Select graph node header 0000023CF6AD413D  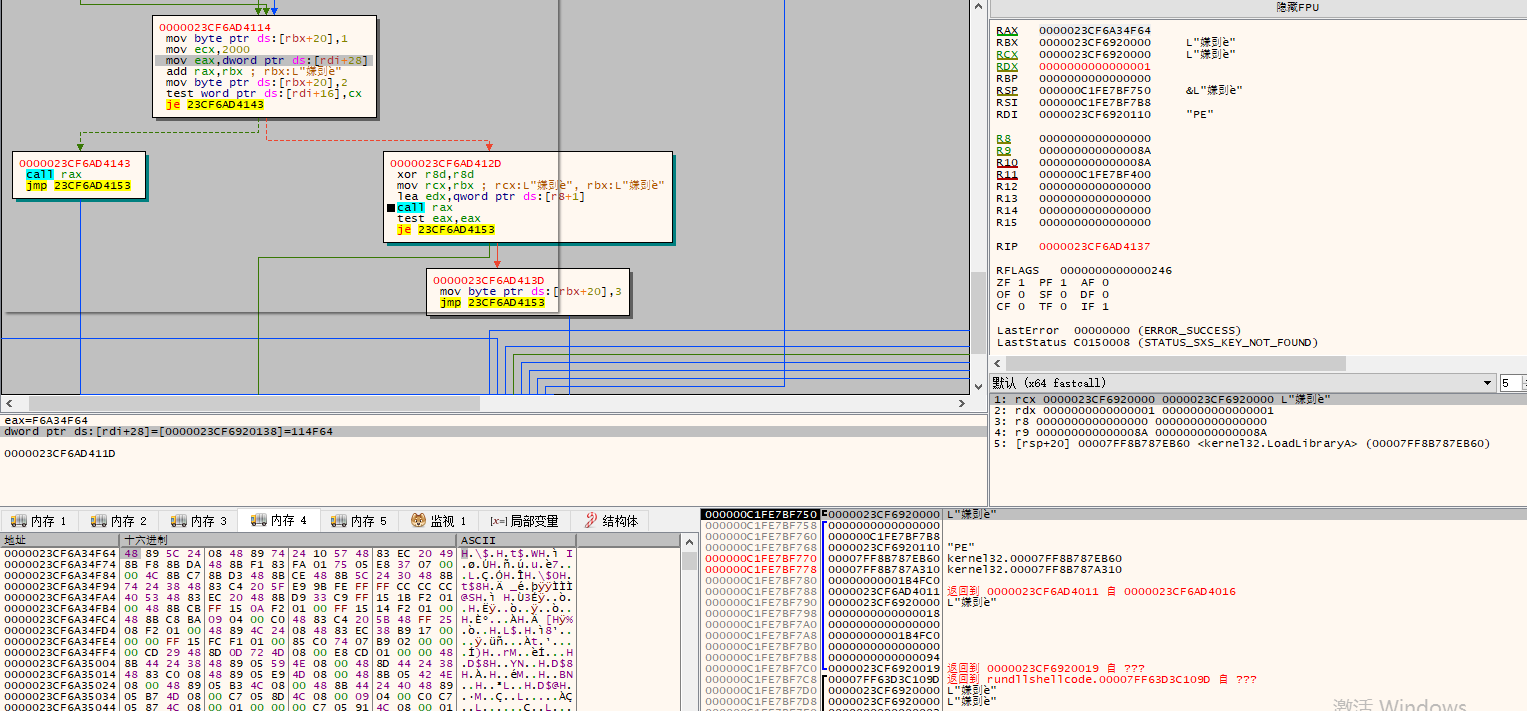(x=488, y=280)
